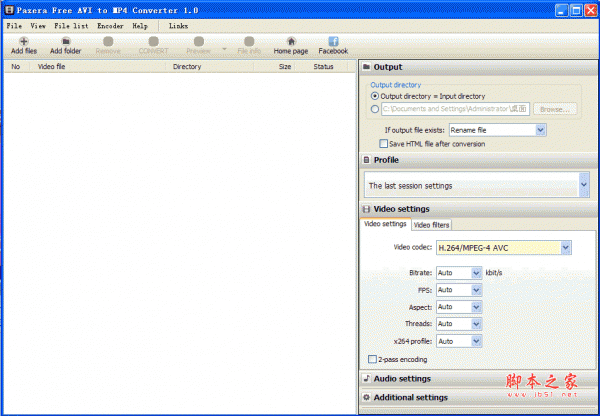The height and width of the screenshot is (416, 600).
Task: Switch to the Video settings tab
Action: pyautogui.click(x=385, y=224)
